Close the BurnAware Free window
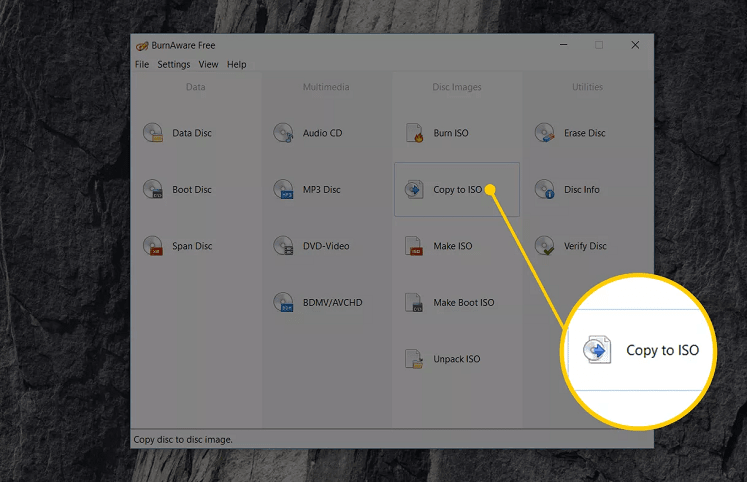This screenshot has width=747, height=482. 635,45
